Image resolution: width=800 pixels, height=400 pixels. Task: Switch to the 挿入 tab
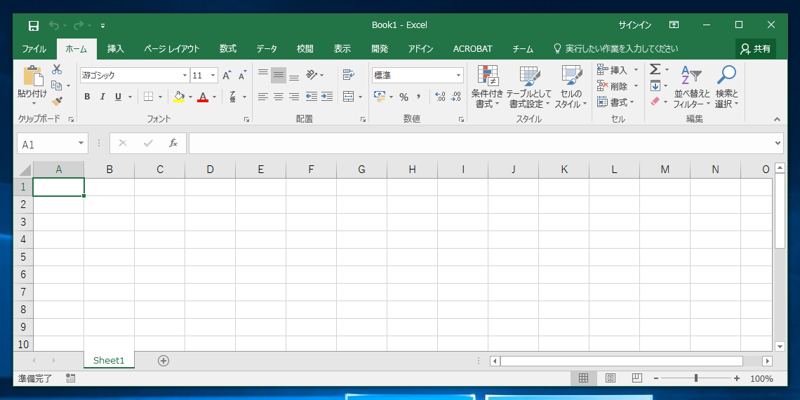point(116,49)
